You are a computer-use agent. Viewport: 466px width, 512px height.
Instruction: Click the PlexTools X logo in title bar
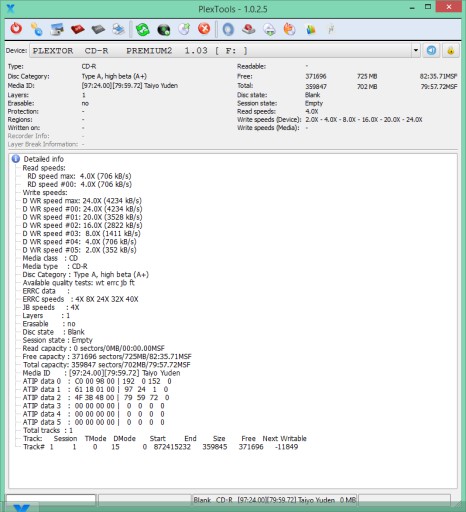click(11, 9)
